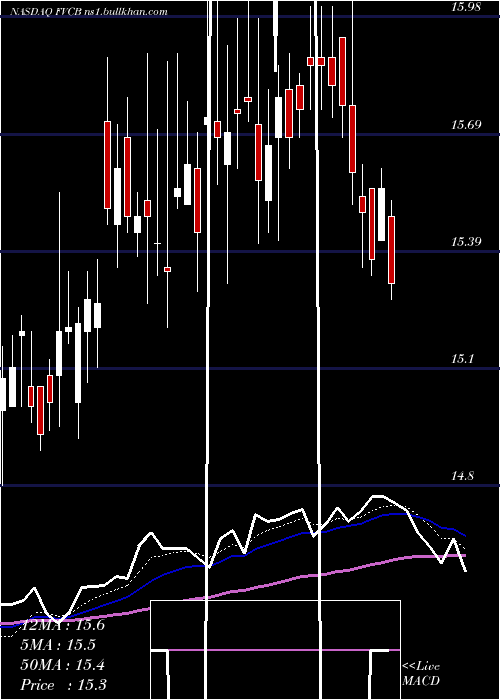This screenshot has width=500, height=700.
Task: Click the 15.69 price axis label
Action: point(466,125)
